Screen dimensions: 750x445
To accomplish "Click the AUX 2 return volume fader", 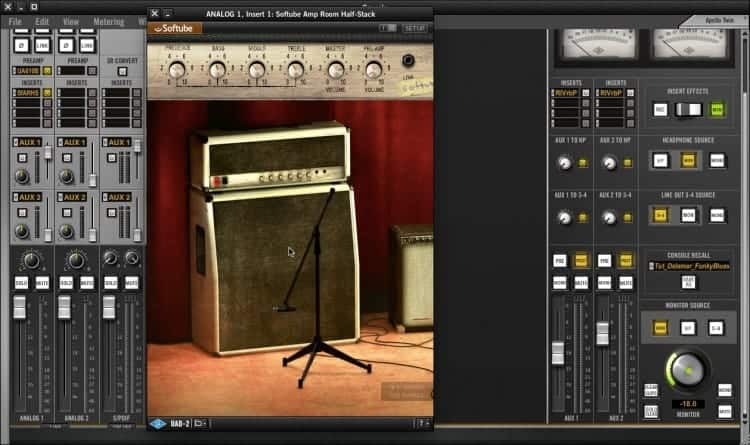I will point(603,334).
